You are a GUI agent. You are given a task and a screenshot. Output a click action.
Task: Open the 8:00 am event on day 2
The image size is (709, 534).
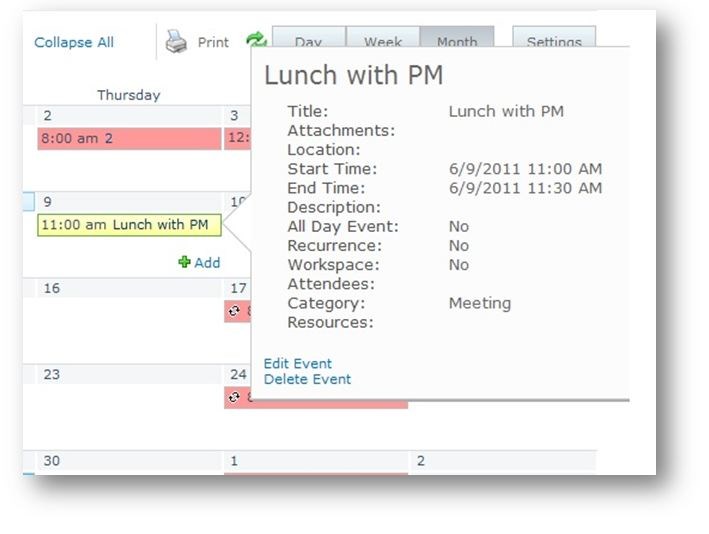[129, 138]
